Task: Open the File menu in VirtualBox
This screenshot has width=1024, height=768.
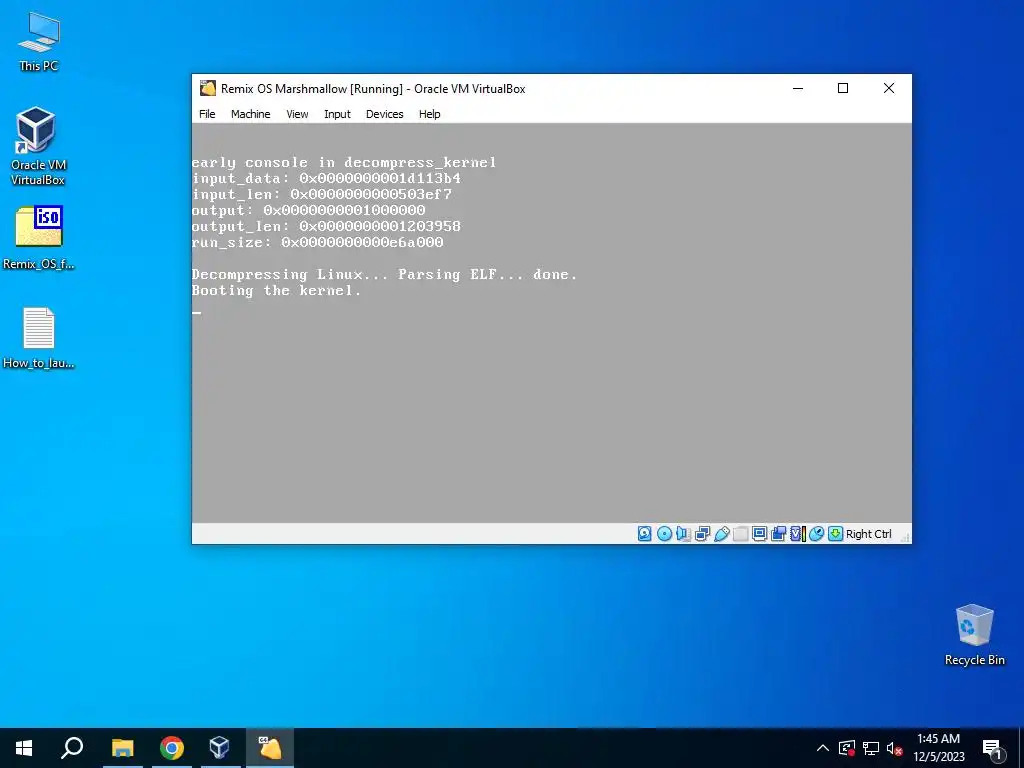Action: tap(207, 114)
